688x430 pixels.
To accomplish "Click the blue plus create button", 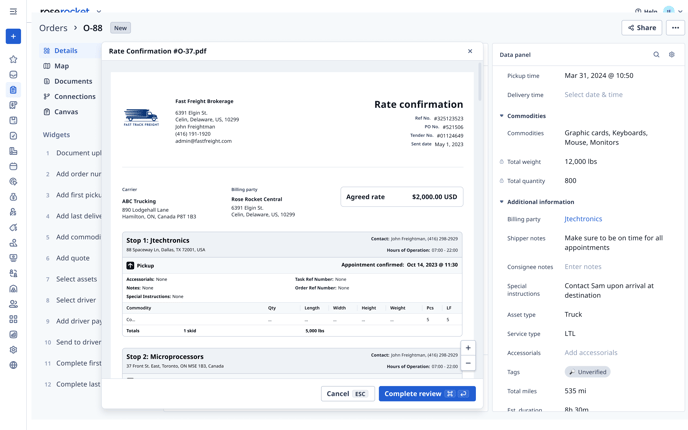I will pos(13,36).
